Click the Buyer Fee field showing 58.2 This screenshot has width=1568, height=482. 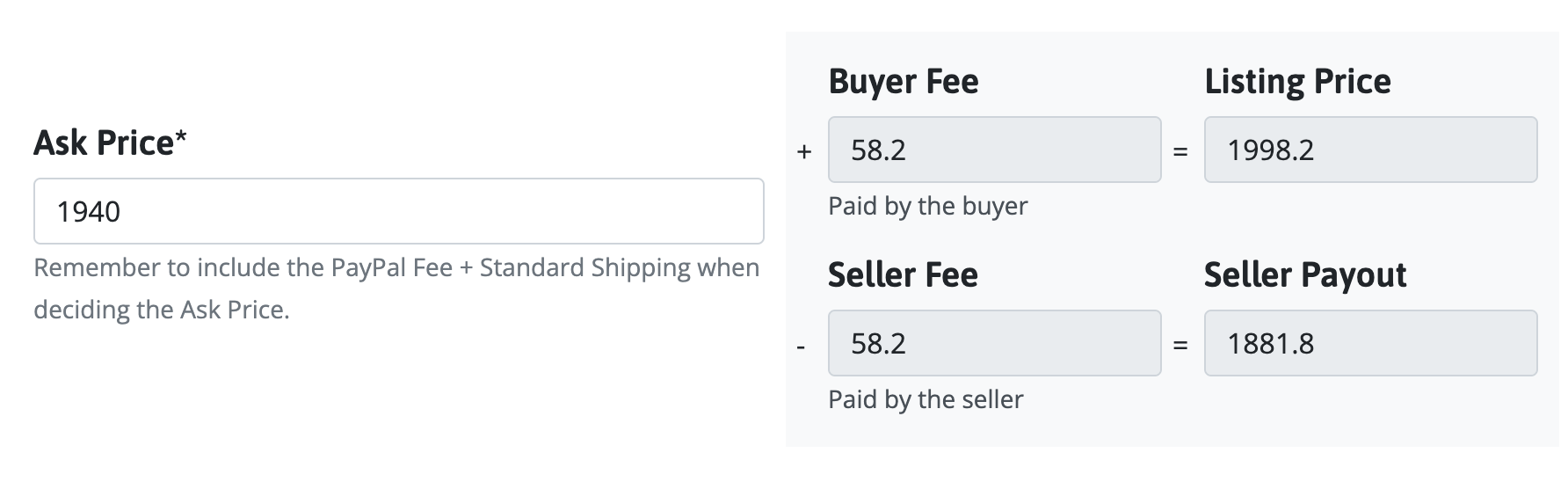pos(993,150)
